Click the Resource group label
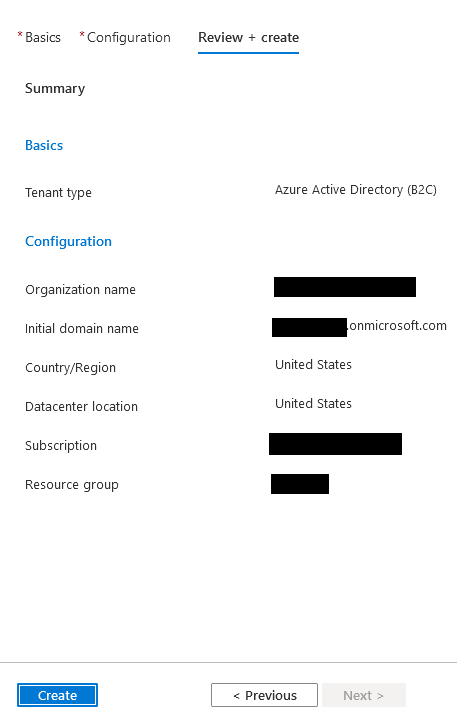 72,485
